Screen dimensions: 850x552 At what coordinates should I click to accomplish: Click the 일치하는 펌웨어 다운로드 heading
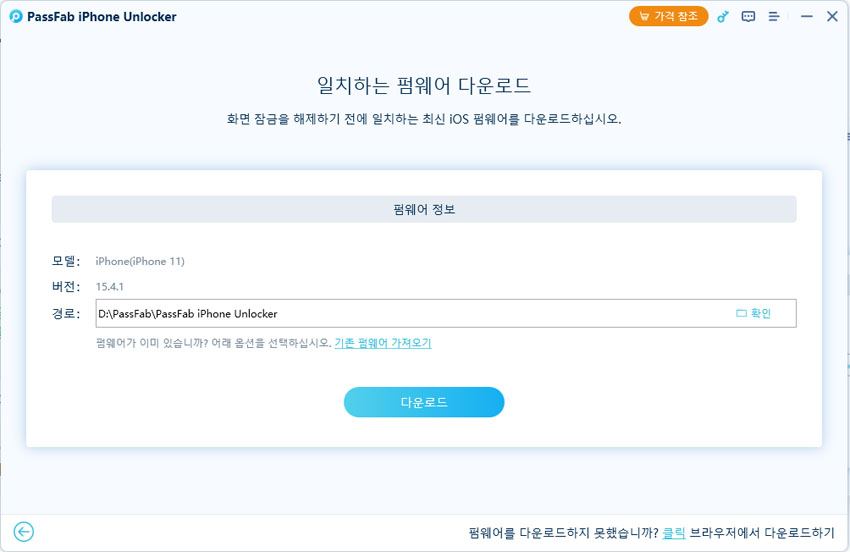pyautogui.click(x=424, y=86)
